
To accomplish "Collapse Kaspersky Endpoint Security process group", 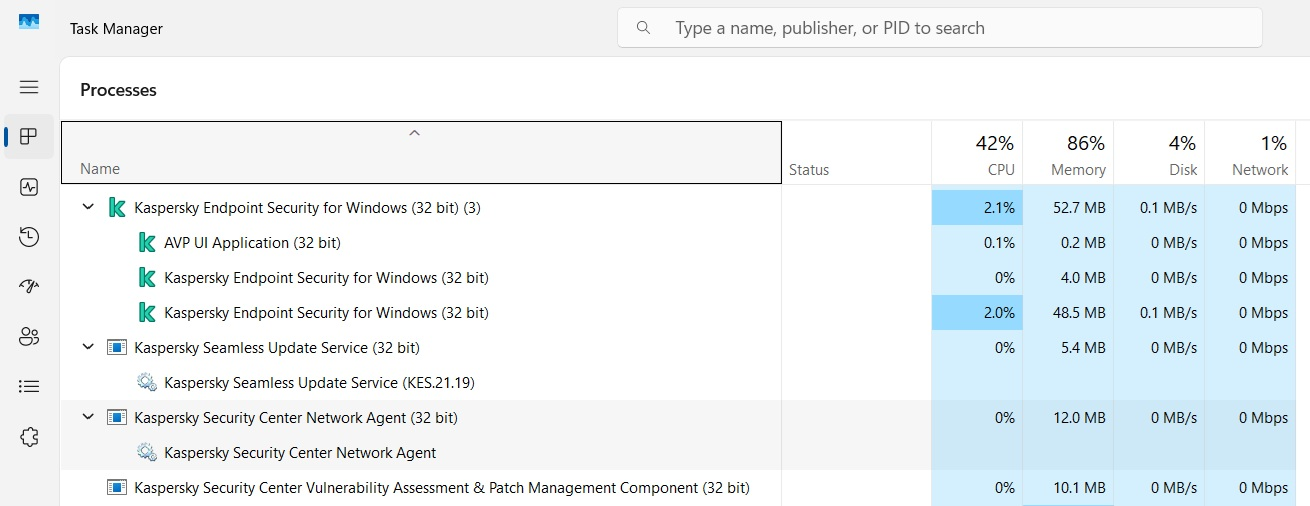I will [x=88, y=208].
